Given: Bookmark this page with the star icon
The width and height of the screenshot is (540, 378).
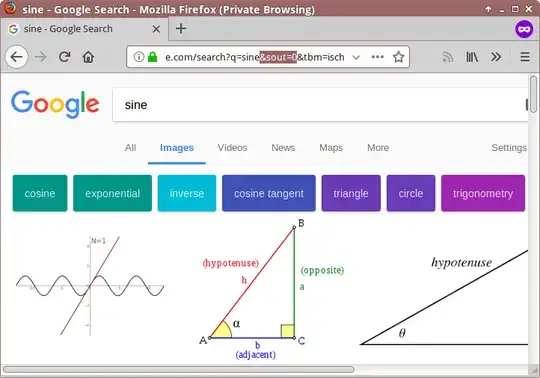Looking at the screenshot, I should (x=398, y=57).
